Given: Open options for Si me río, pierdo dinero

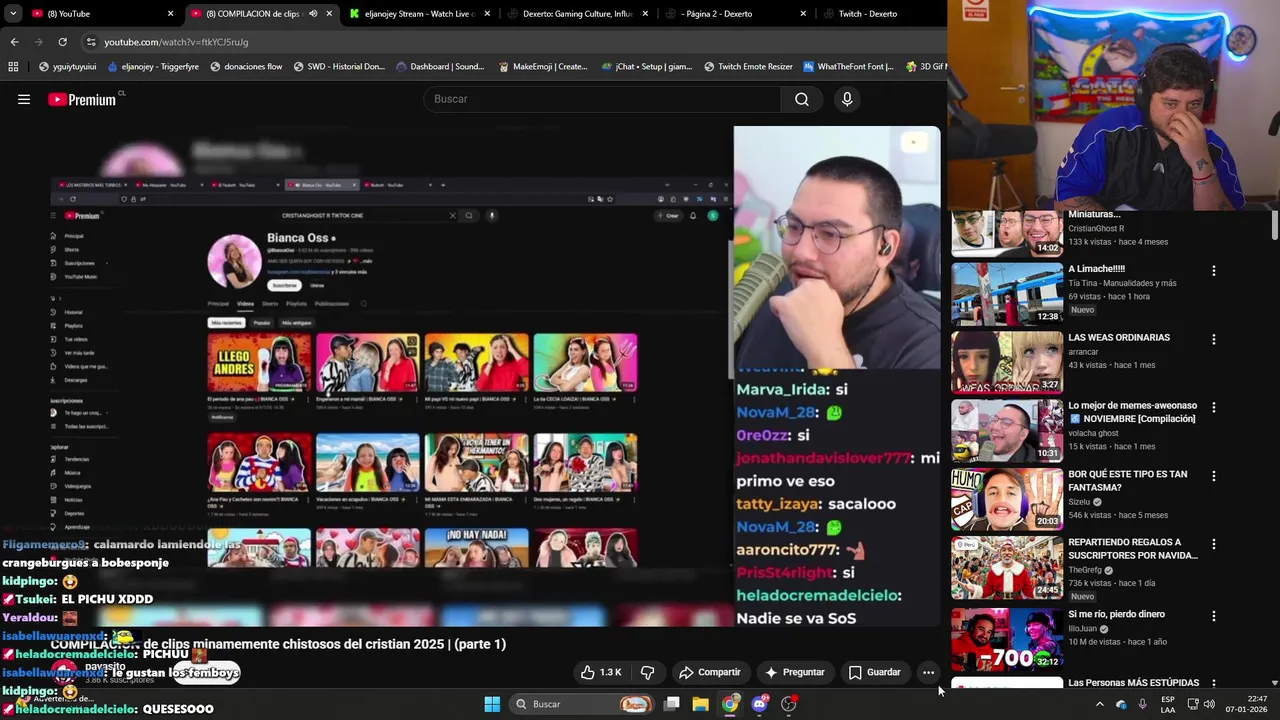Looking at the screenshot, I should click(1213, 617).
